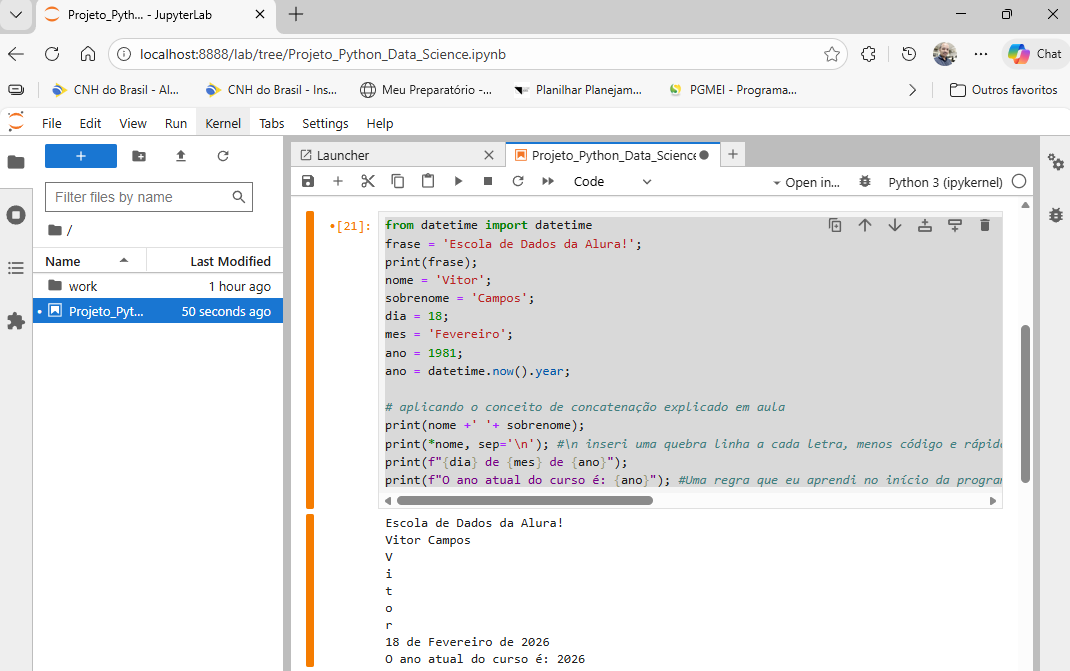Open the debugger bug icon in toolbar
Screen dimensions: 1070x671
865,182
